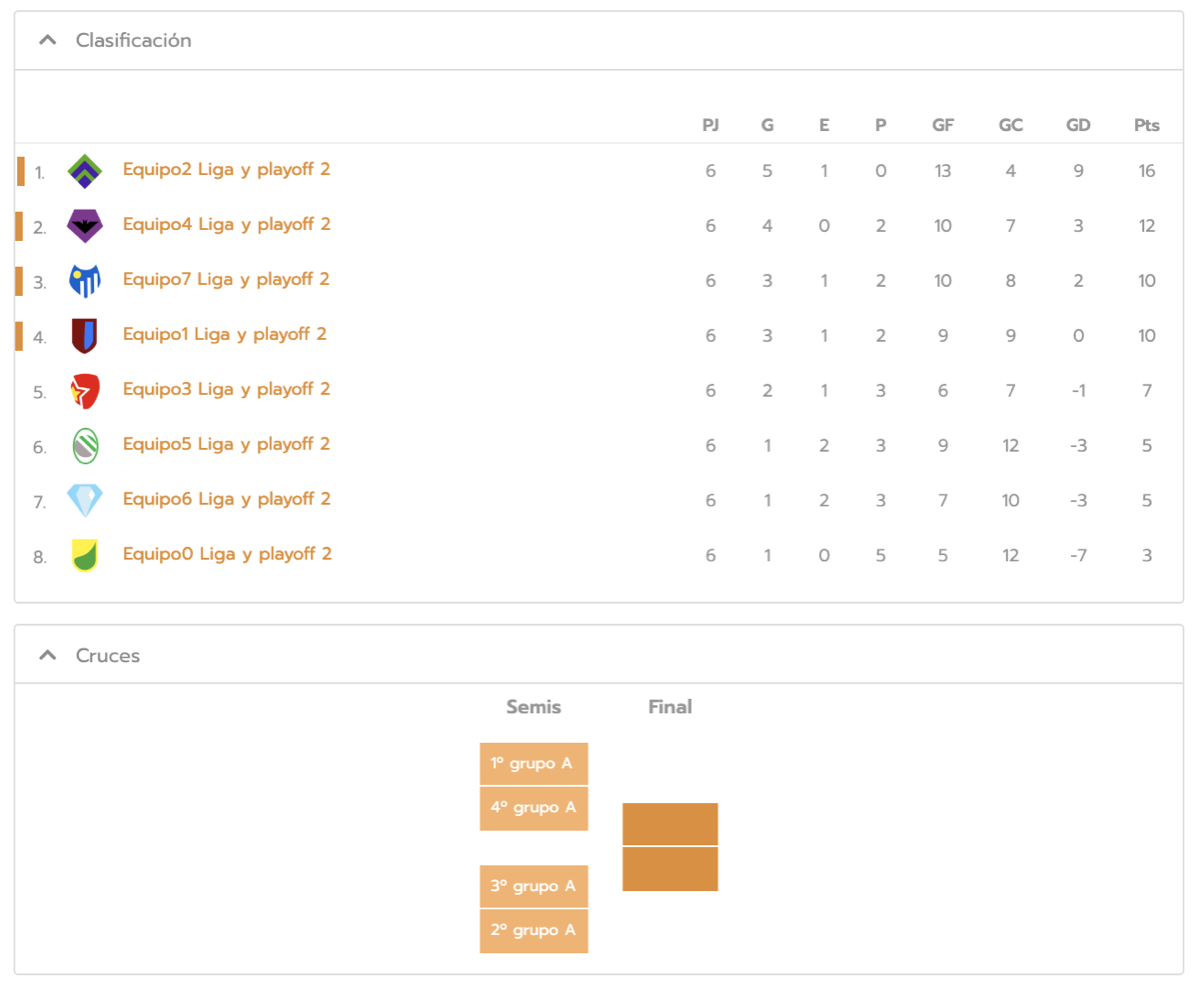Click Equipo0 yellow and green crest

[x=85, y=555]
